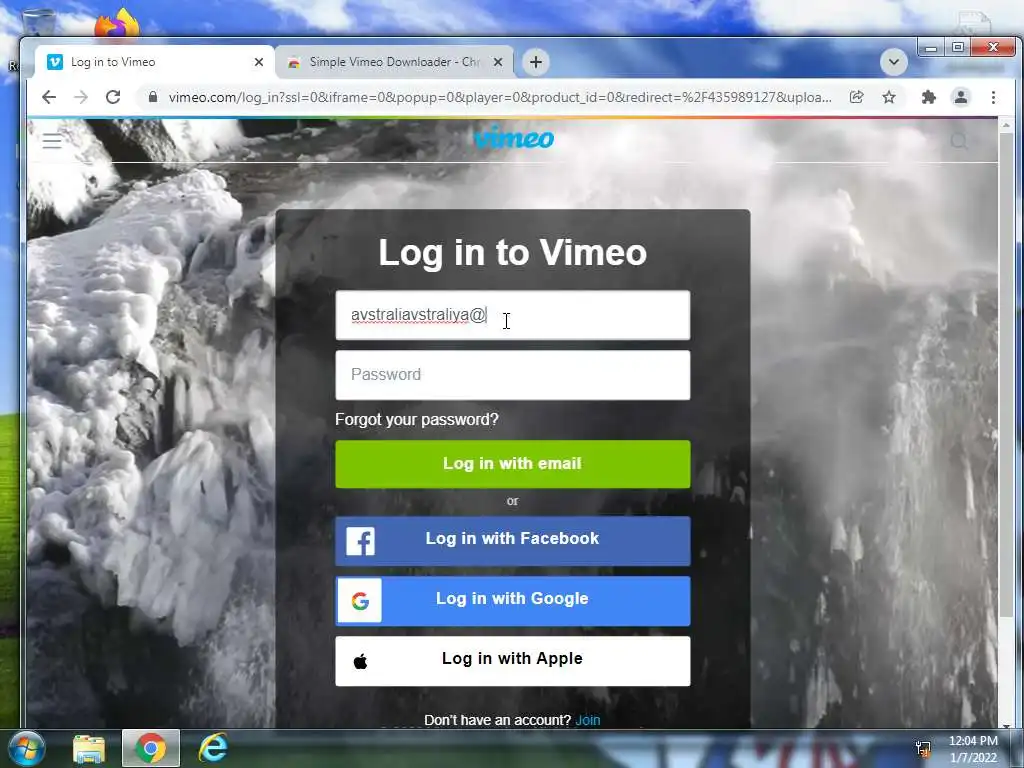Image resolution: width=1024 pixels, height=768 pixels.
Task: Switch to Simple Vimeo Downloader tab
Action: 394,62
